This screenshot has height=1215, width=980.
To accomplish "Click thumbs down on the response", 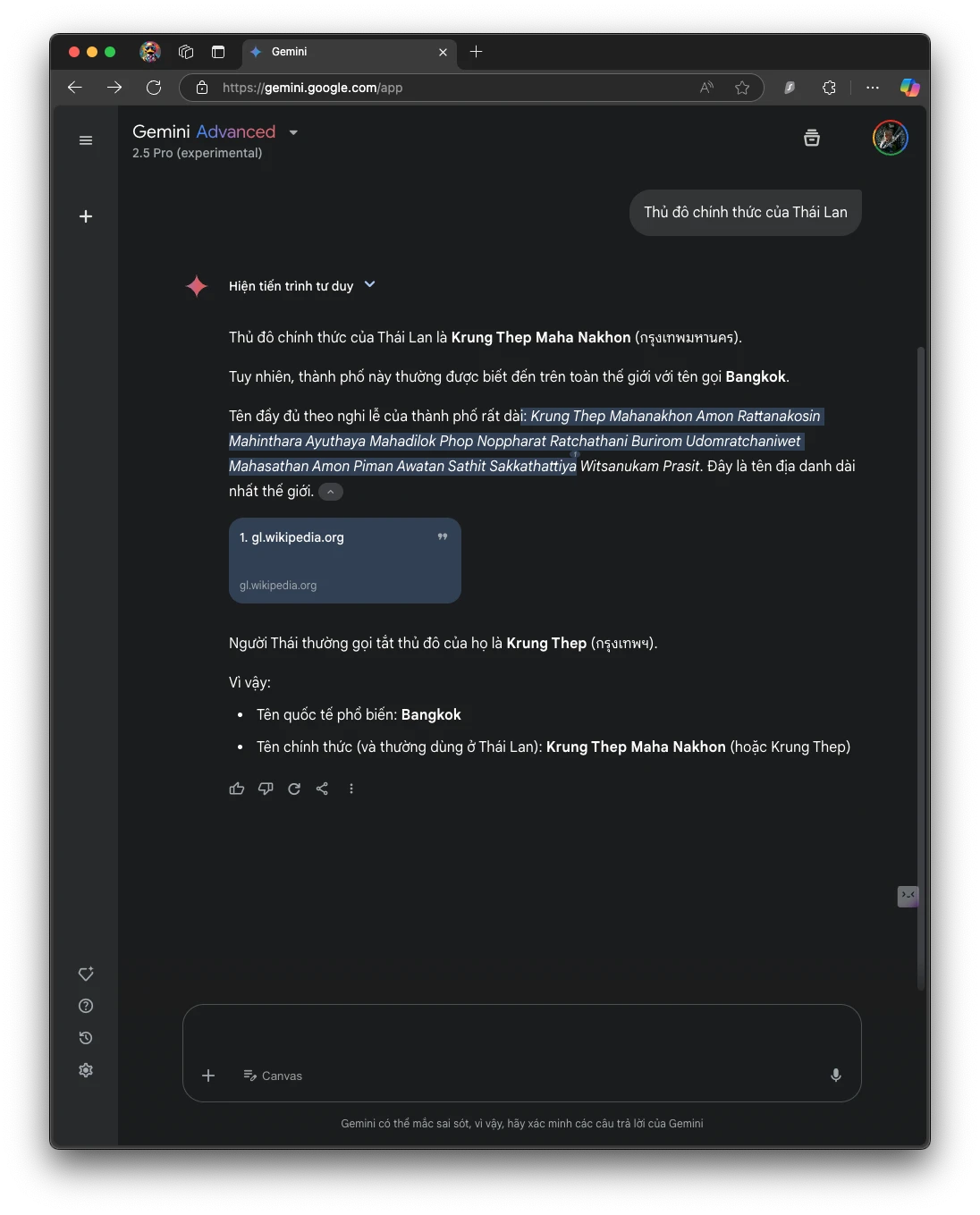I will pos(266,789).
